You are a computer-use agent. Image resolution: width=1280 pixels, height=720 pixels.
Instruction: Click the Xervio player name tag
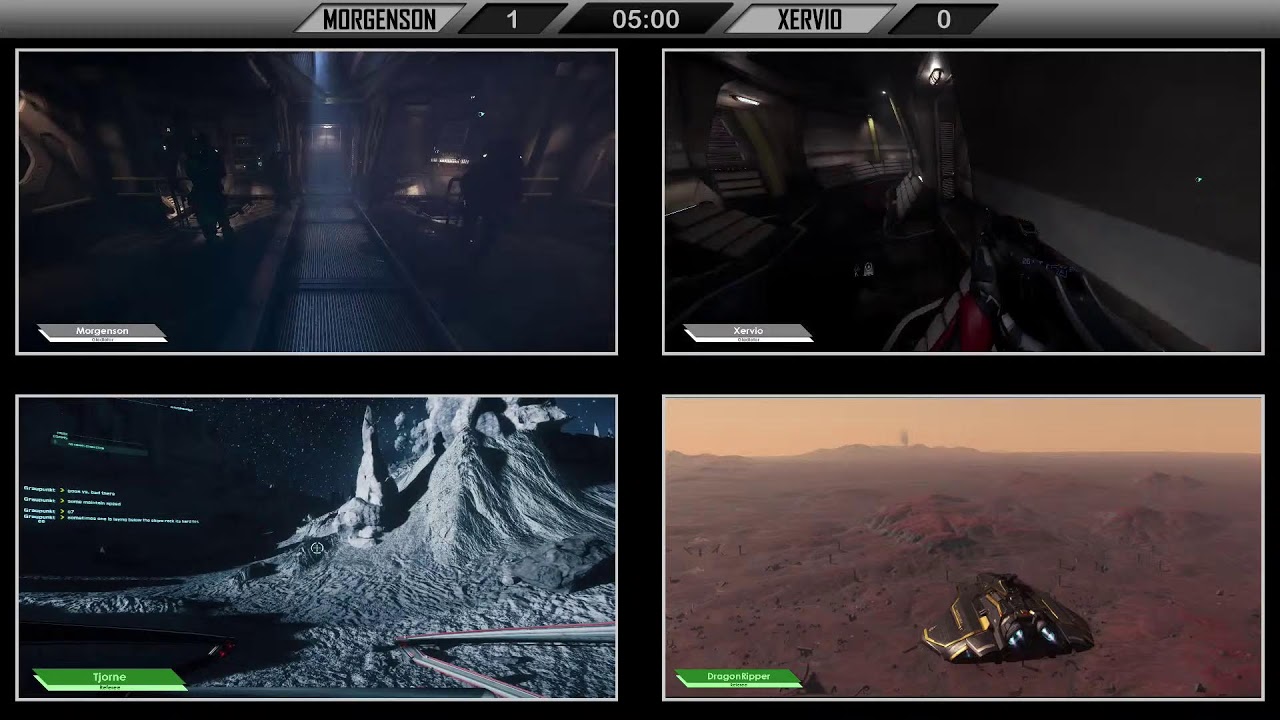click(x=748, y=332)
